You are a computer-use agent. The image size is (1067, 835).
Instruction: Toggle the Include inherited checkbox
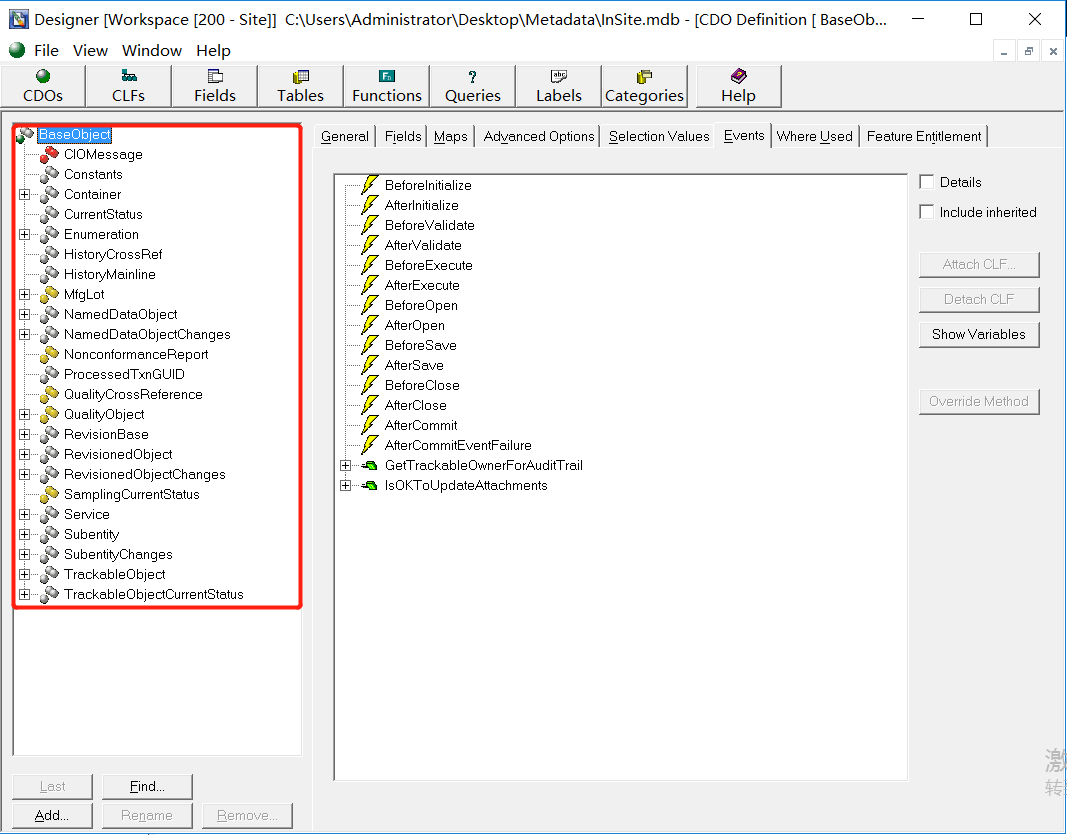[927, 212]
